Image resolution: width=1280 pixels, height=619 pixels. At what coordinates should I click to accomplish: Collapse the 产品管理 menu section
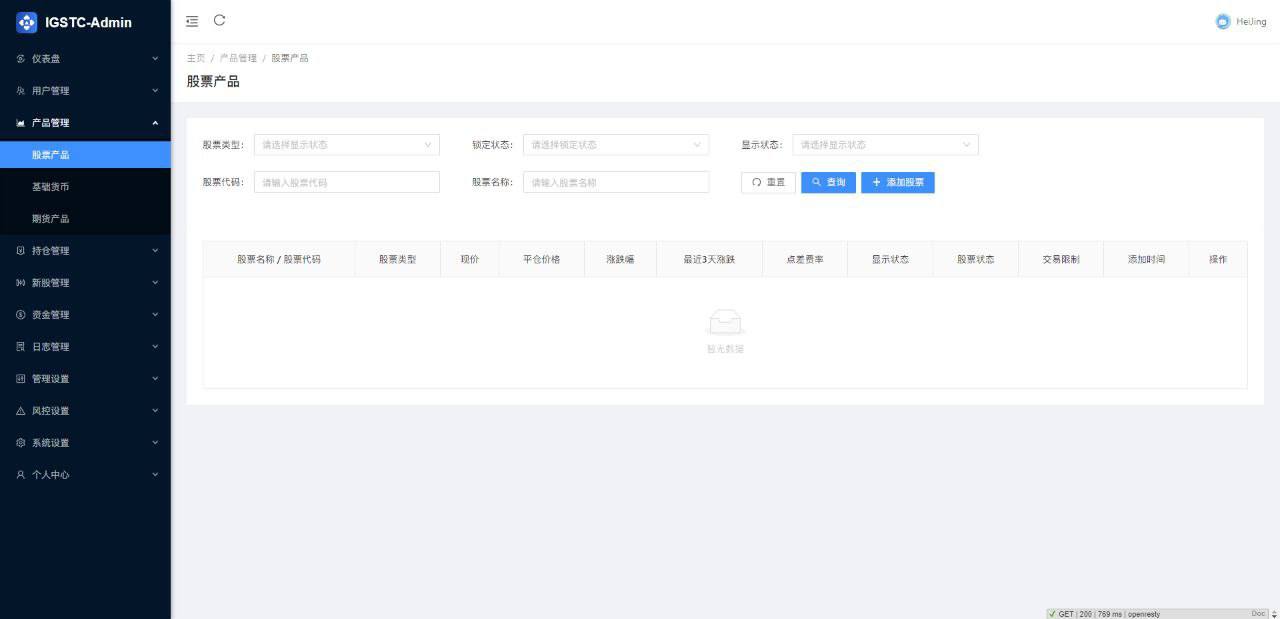[85, 122]
